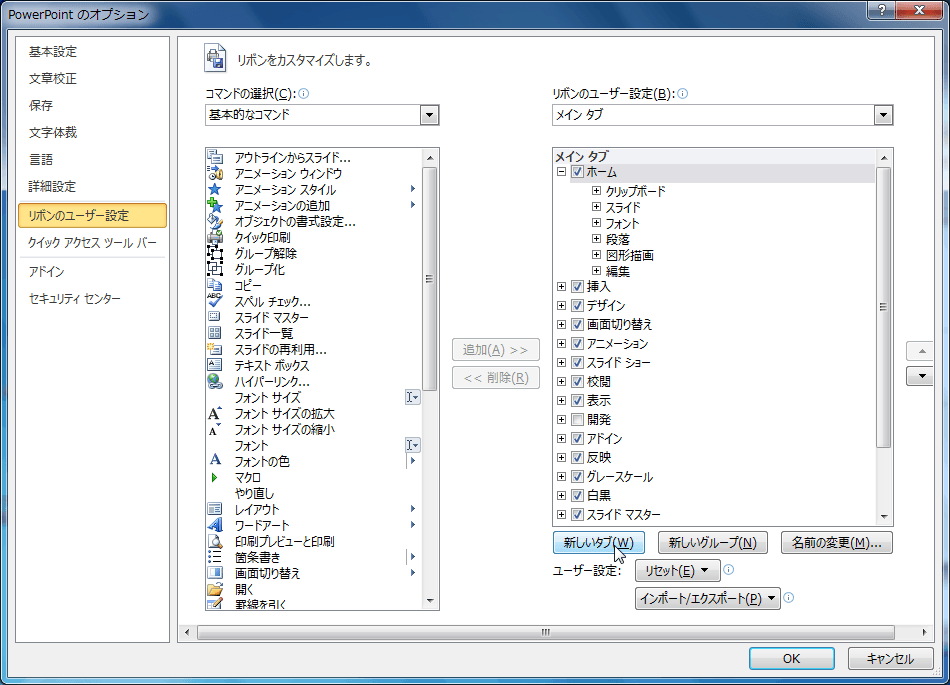
Task: Click the move down arrow button
Action: [x=921, y=376]
